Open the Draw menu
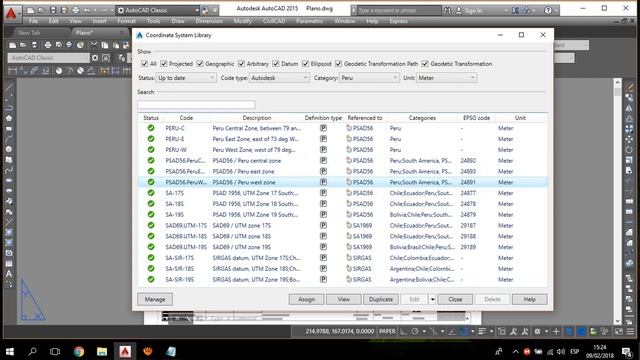The width and height of the screenshot is (640, 360). point(178,21)
